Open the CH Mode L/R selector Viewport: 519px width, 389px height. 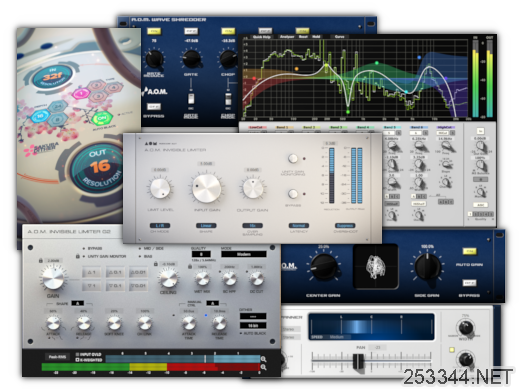click(160, 226)
